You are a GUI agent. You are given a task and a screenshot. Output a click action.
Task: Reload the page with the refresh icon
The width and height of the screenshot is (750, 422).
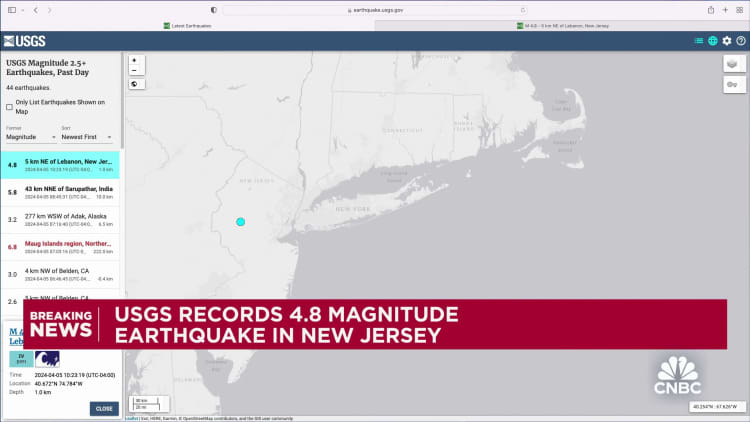pyautogui.click(x=523, y=10)
